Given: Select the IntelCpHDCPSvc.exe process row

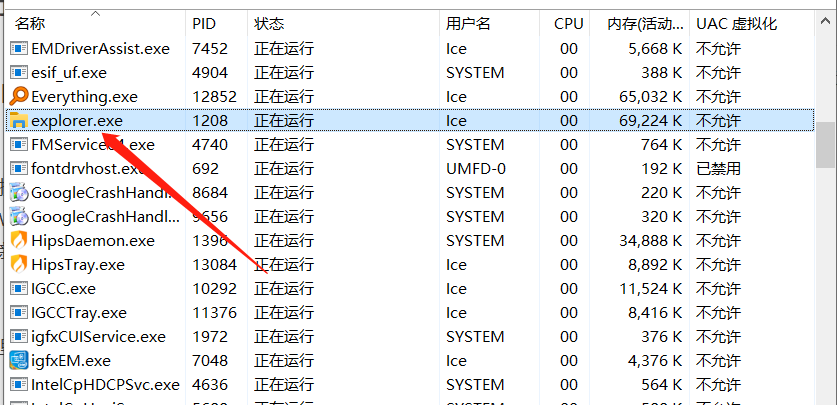Looking at the screenshot, I should coord(409,385).
